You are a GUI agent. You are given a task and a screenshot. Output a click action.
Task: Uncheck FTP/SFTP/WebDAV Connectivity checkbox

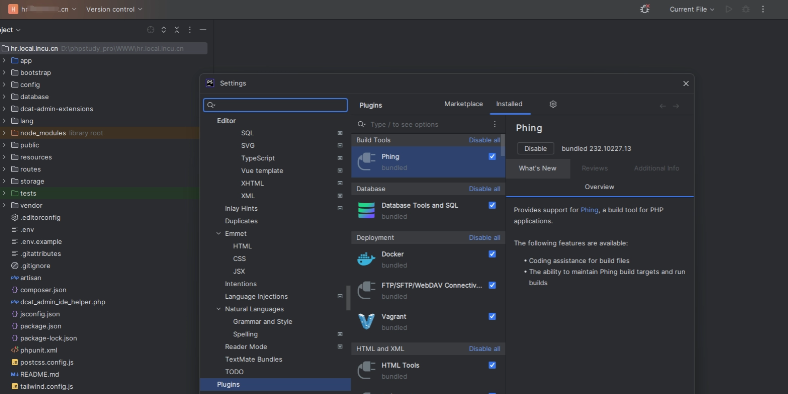point(492,285)
